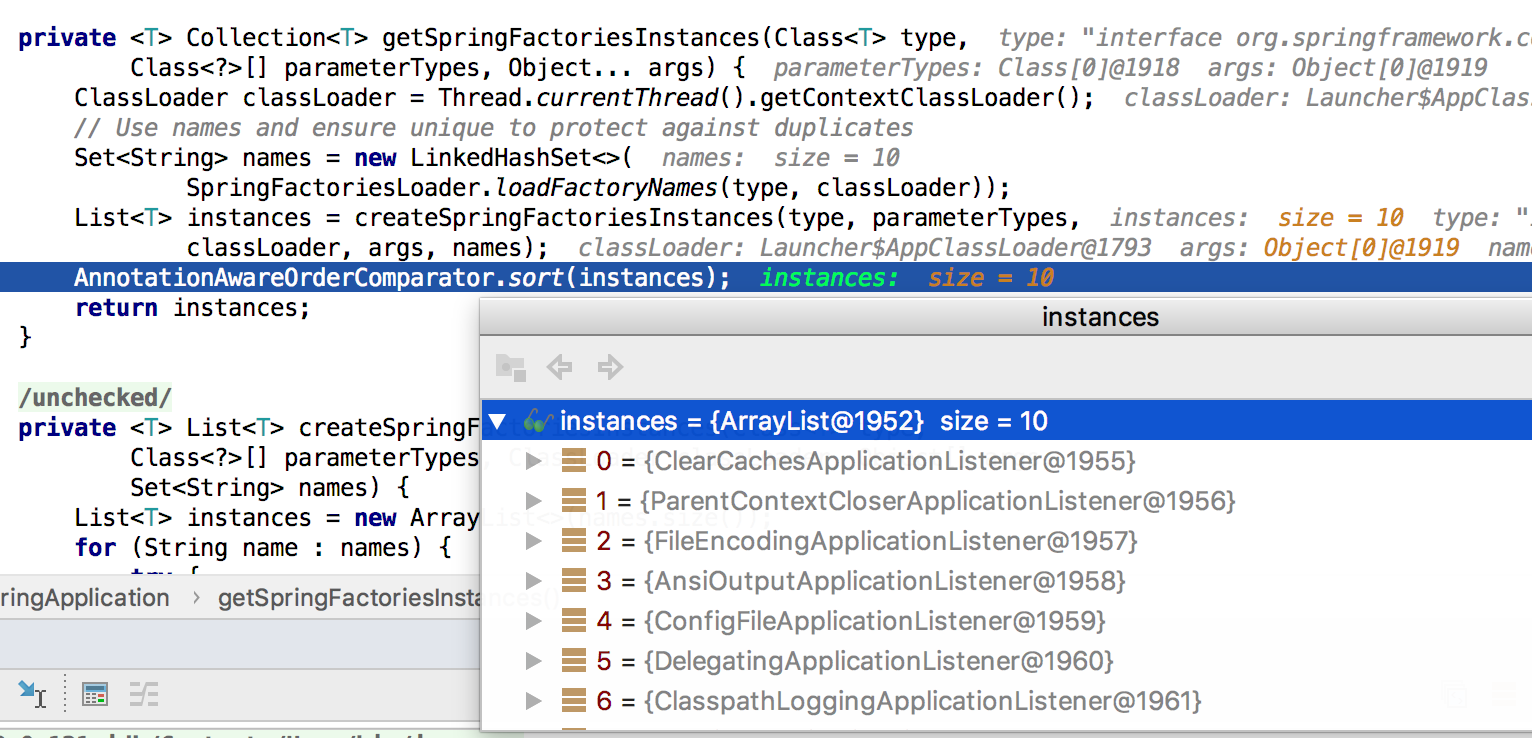1532x738 pixels.
Task: Click the highlighted AnnotationAwareOrderComparator.sort line
Action: (766, 277)
